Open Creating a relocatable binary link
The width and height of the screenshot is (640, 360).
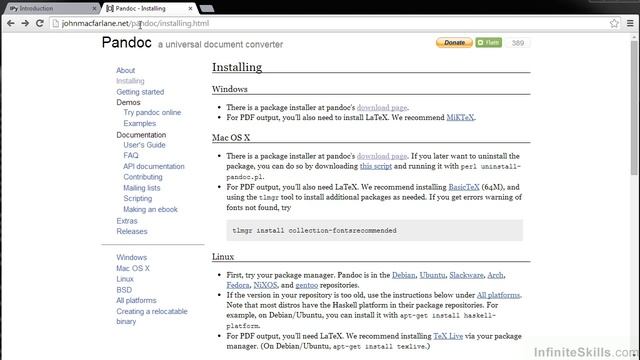tap(151, 316)
